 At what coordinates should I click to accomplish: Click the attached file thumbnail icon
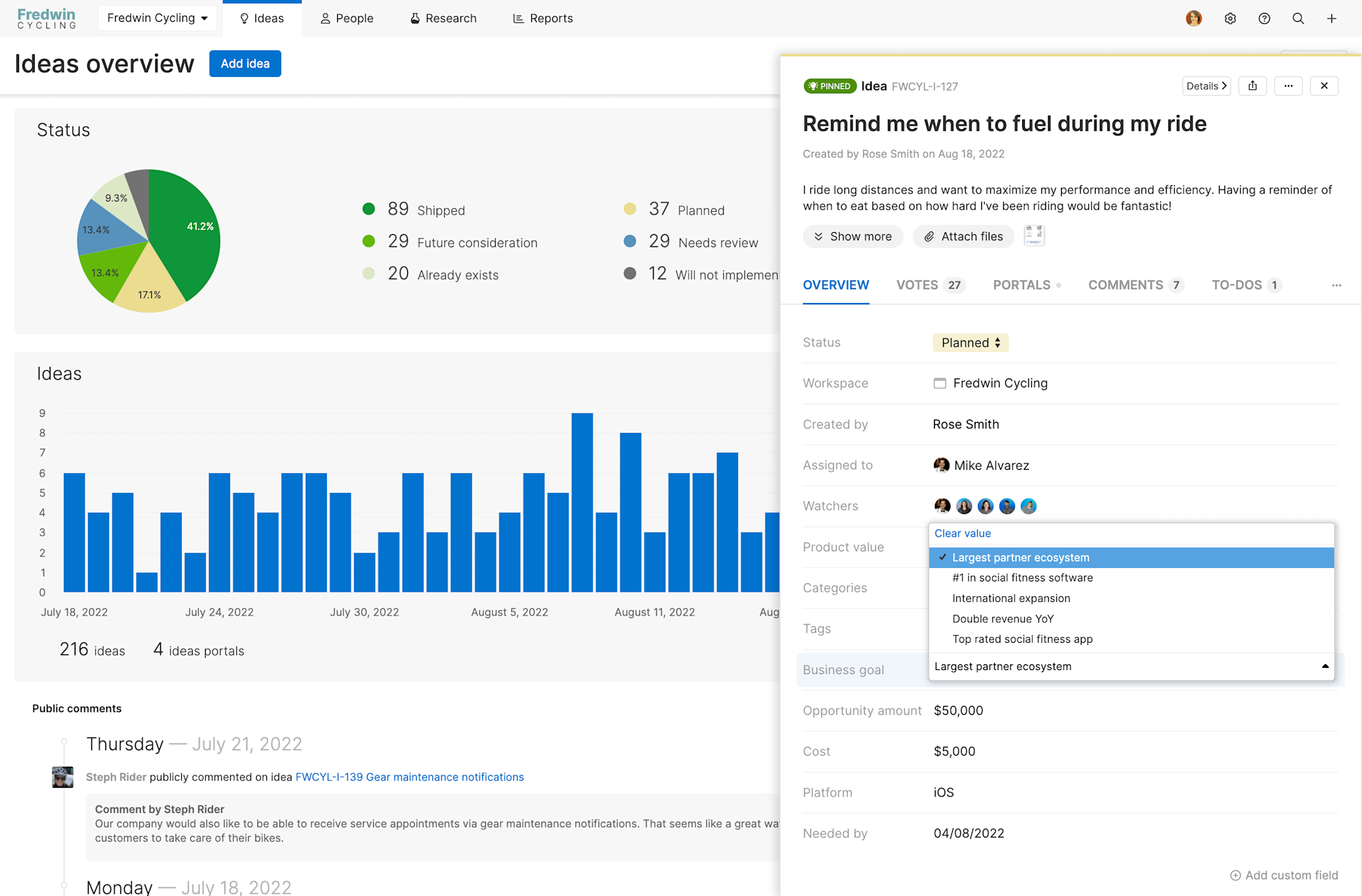pos(1034,236)
